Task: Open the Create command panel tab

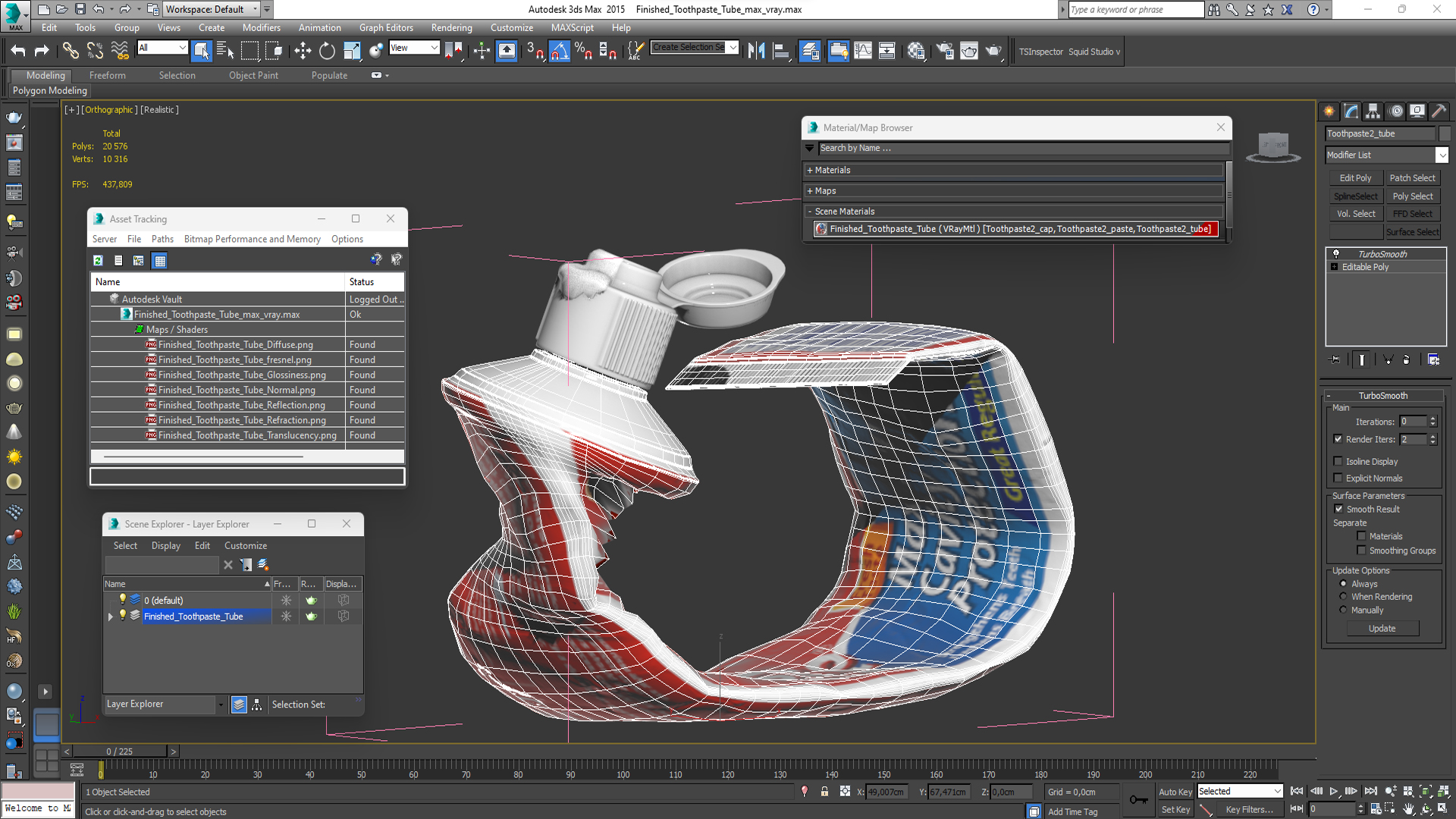Action: pos(1329,111)
